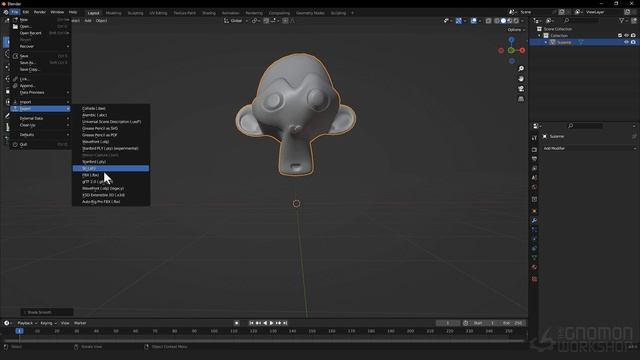Viewport: 640px width, 360px height.
Task: Choose Alembic (.abc) export option
Action: pyautogui.click(x=111, y=115)
